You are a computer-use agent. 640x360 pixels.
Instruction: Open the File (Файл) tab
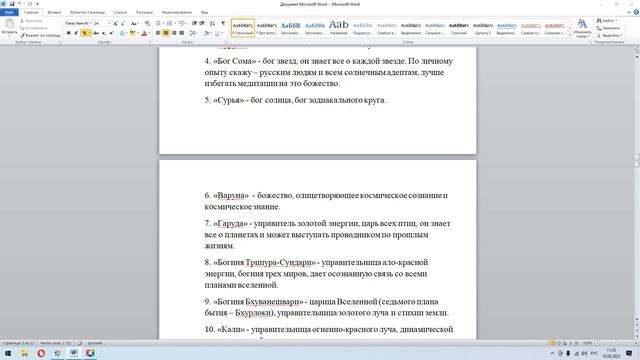[9, 12]
